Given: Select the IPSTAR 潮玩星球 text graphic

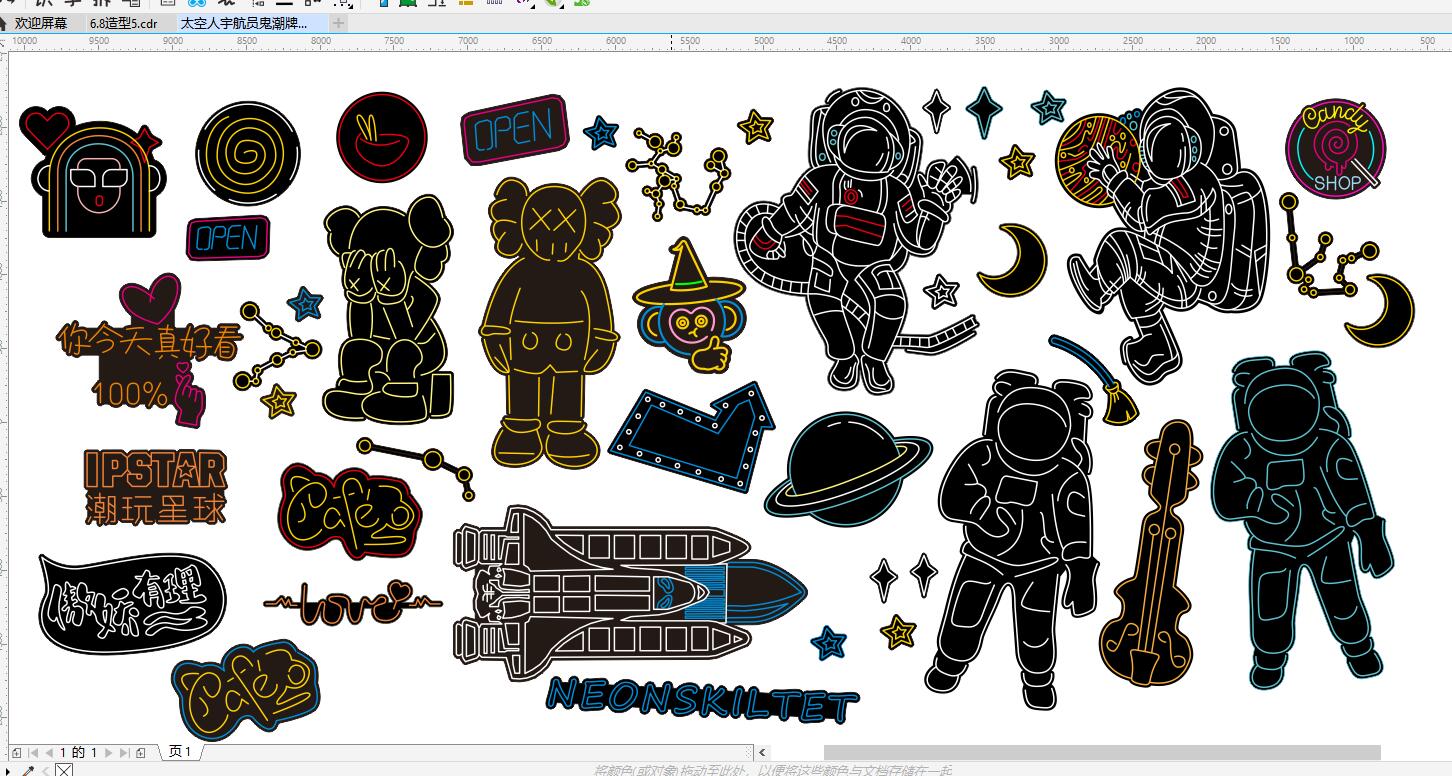Looking at the screenshot, I should click(x=156, y=487).
